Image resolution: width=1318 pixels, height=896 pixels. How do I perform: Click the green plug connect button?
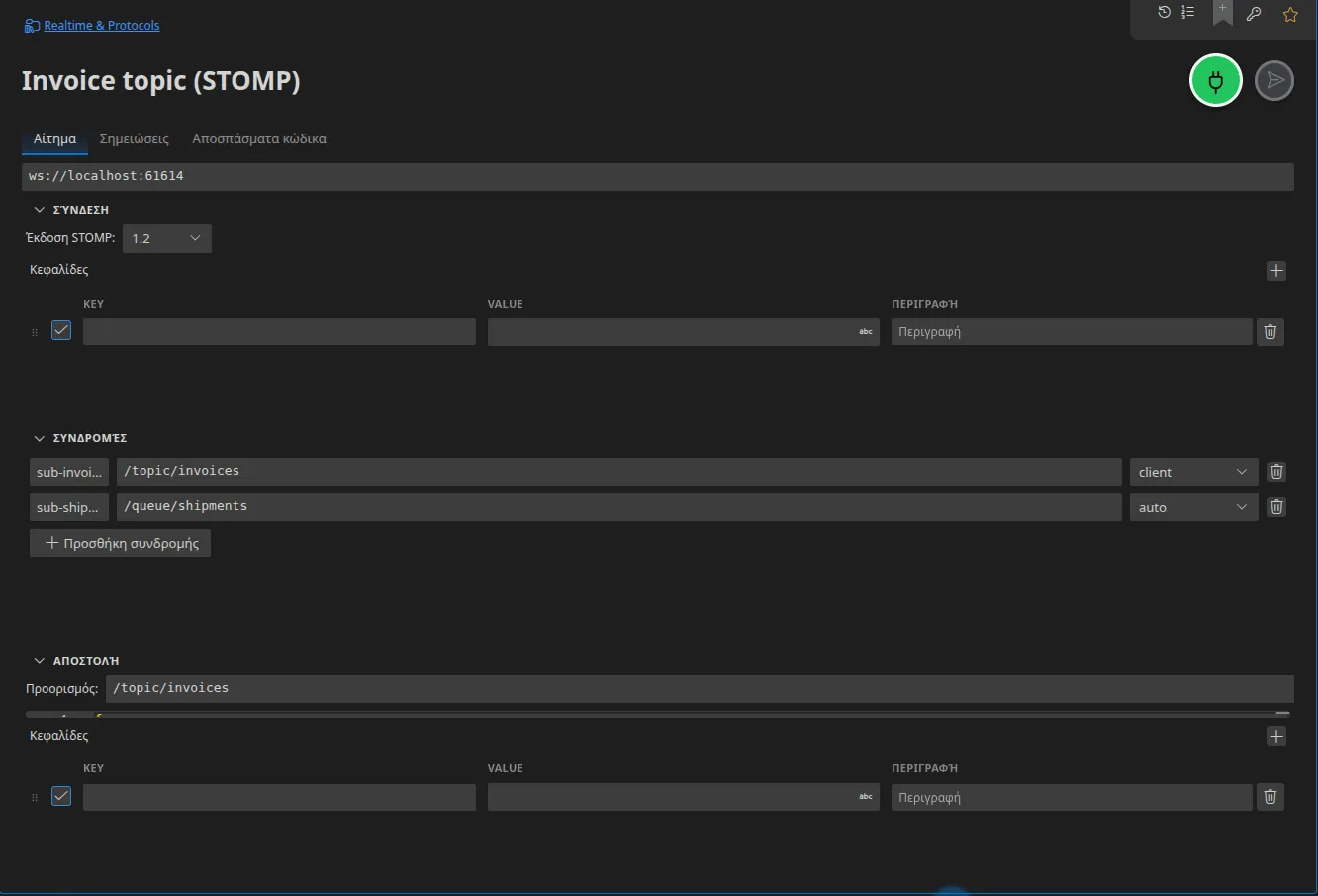click(1216, 80)
